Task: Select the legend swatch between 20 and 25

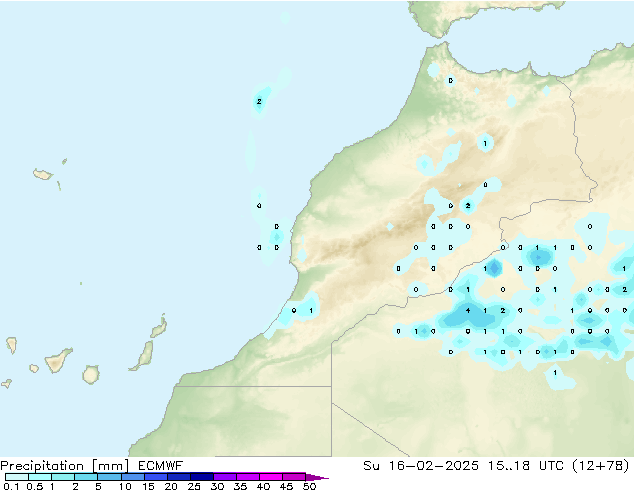Action: click(178, 477)
